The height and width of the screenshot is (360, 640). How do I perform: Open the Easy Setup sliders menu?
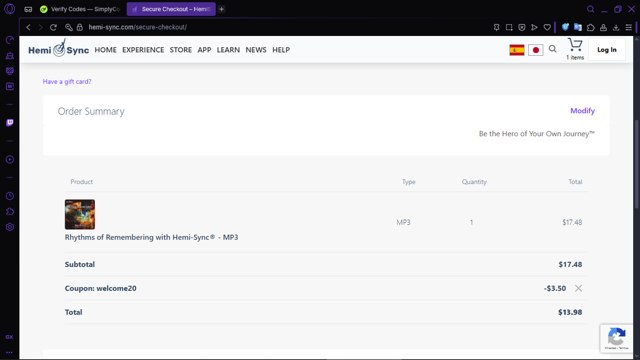tap(629, 27)
